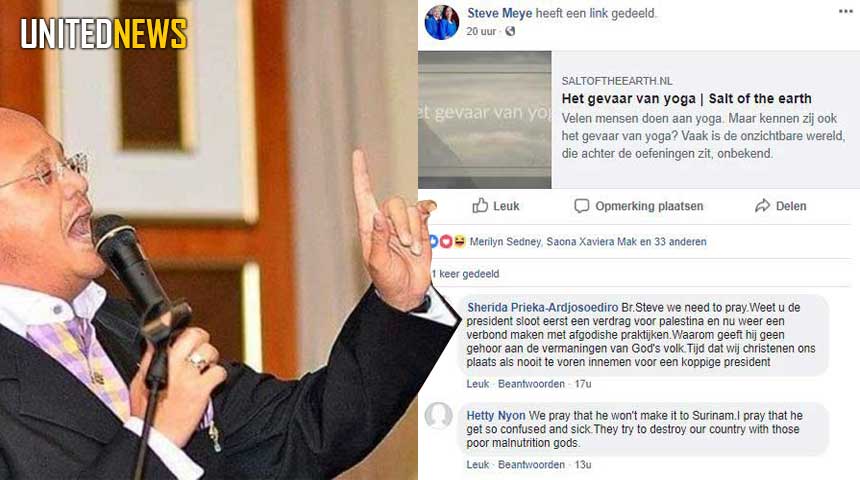Click Steve Meye's profile picture
Screen dimensions: 860x480
tap(442, 22)
